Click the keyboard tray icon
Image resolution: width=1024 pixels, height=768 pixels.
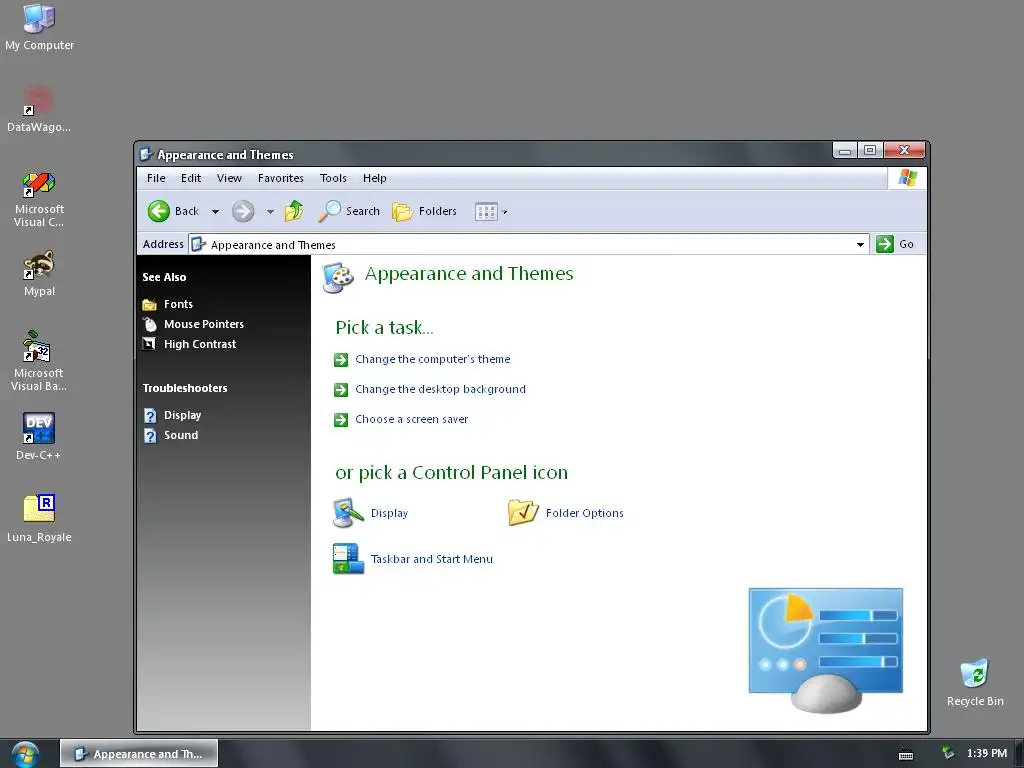[x=906, y=754]
